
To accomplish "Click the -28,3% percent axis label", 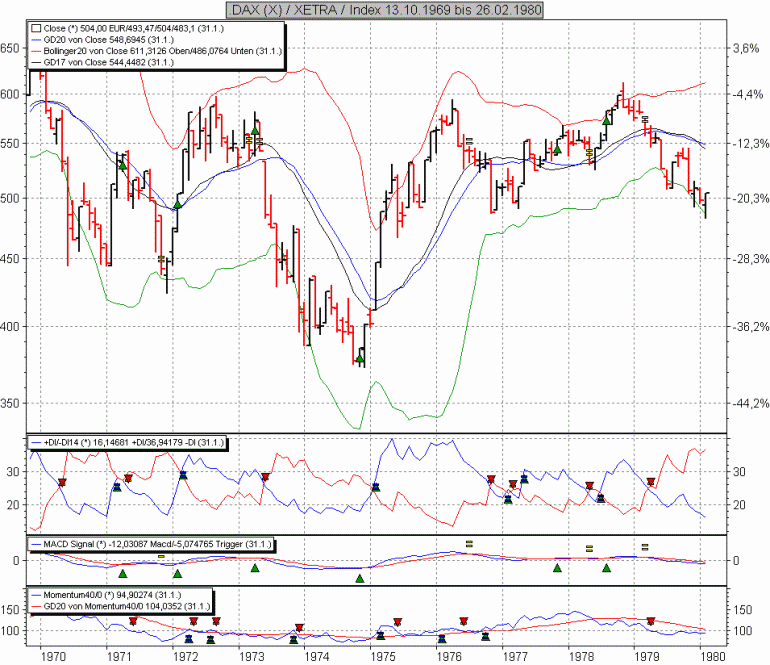I will [750, 259].
